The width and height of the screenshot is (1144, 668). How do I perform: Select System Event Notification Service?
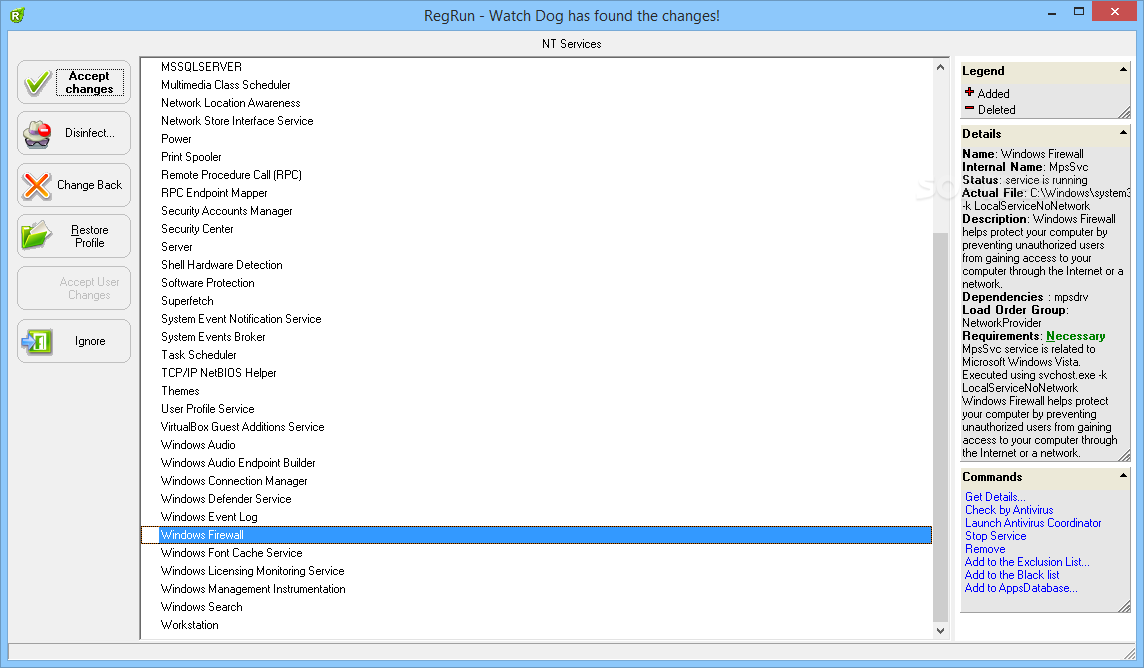coord(241,319)
